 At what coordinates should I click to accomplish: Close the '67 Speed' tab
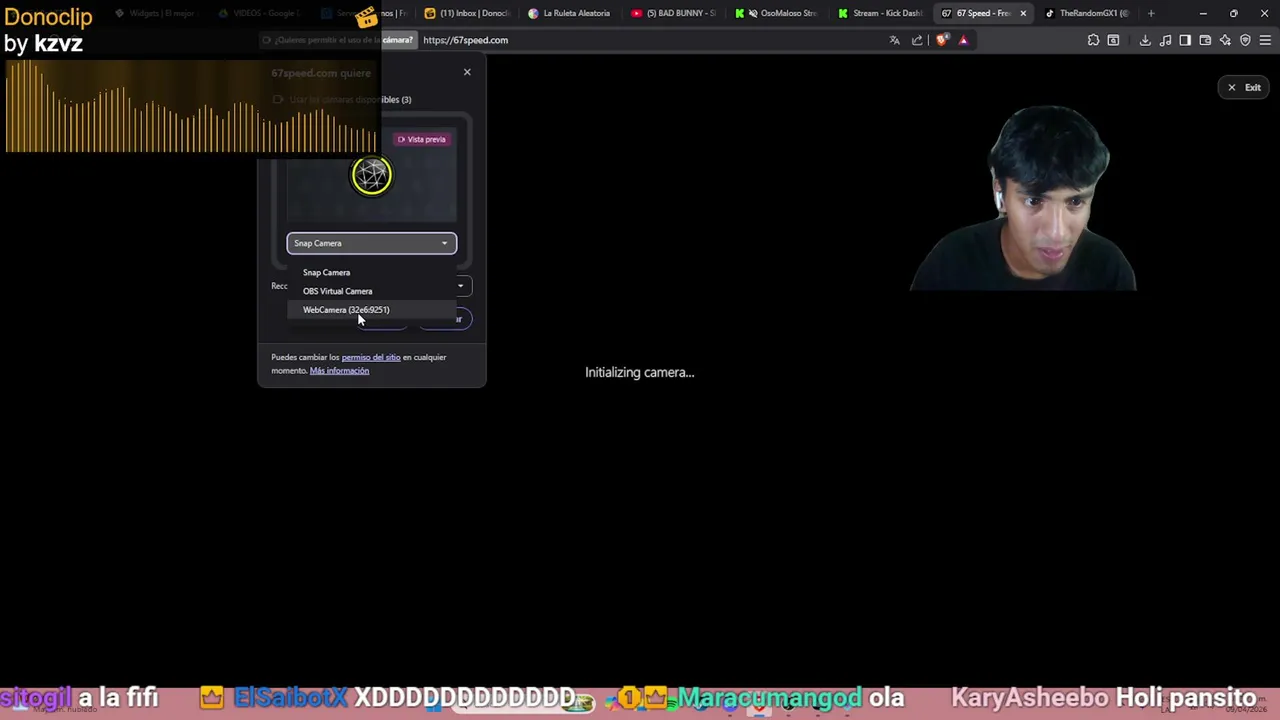[x=1023, y=13]
